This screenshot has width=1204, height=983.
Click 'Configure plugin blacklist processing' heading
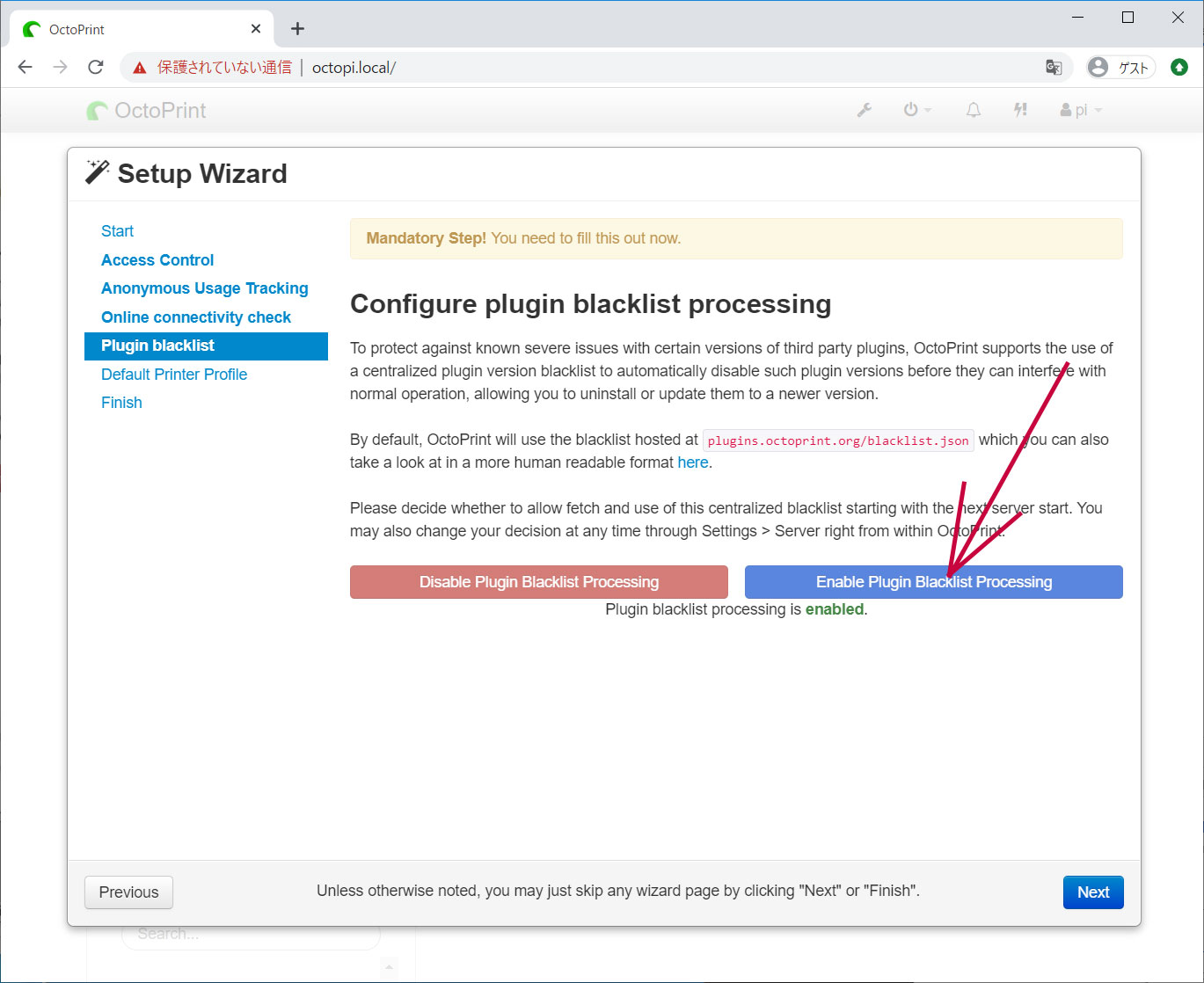[x=590, y=304]
